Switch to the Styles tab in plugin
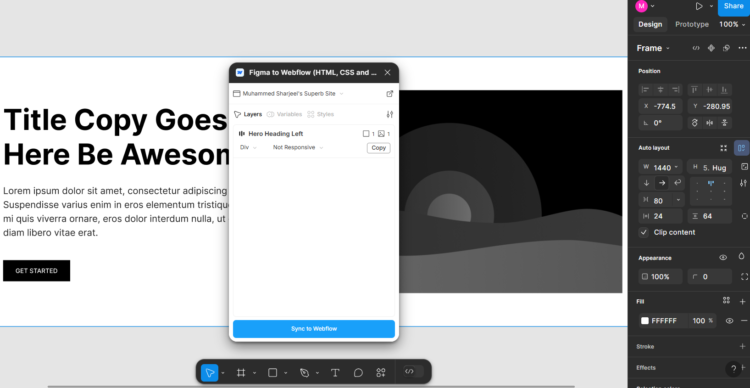750x388 pixels. [x=320, y=114]
